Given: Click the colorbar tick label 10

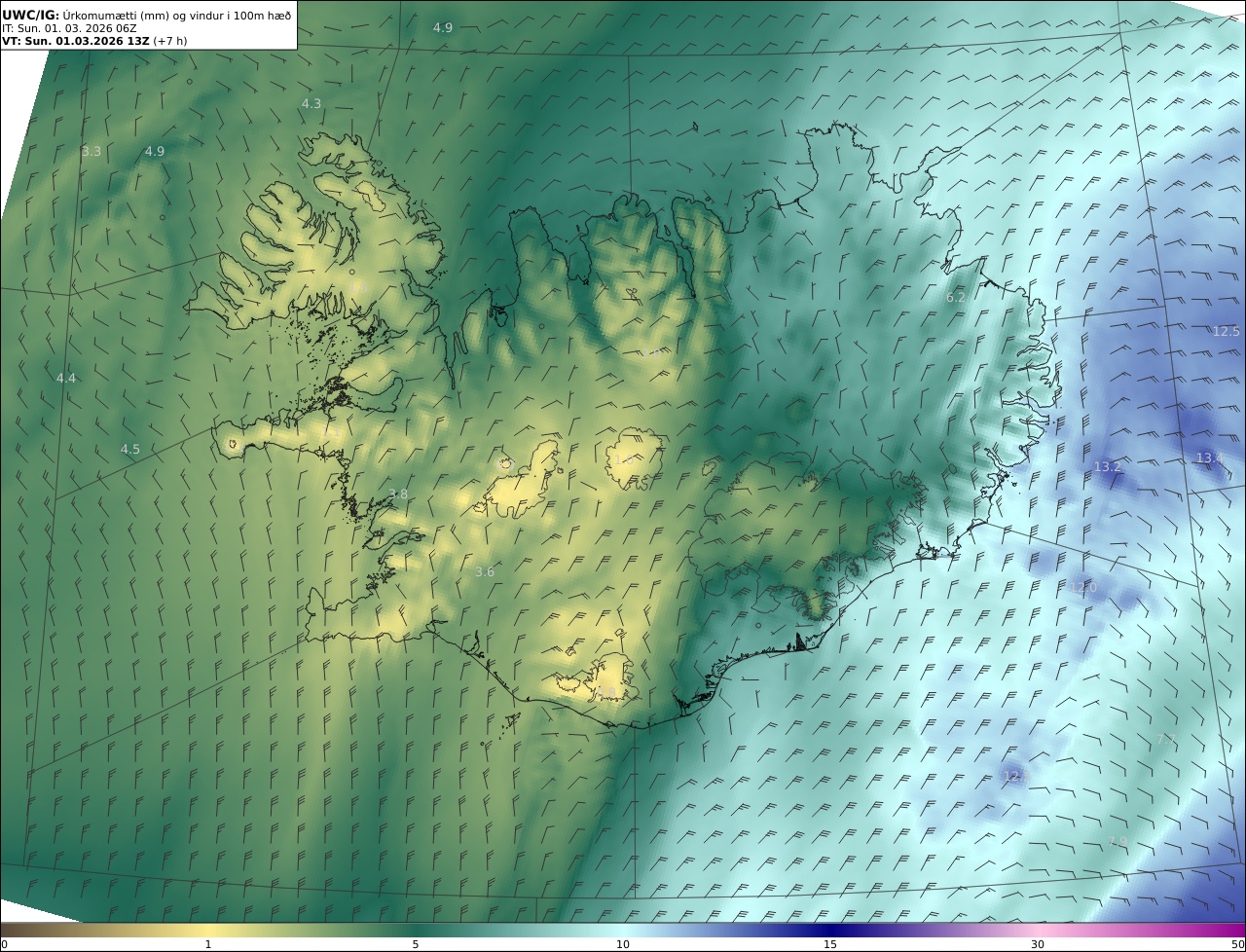Looking at the screenshot, I should pos(623,944).
